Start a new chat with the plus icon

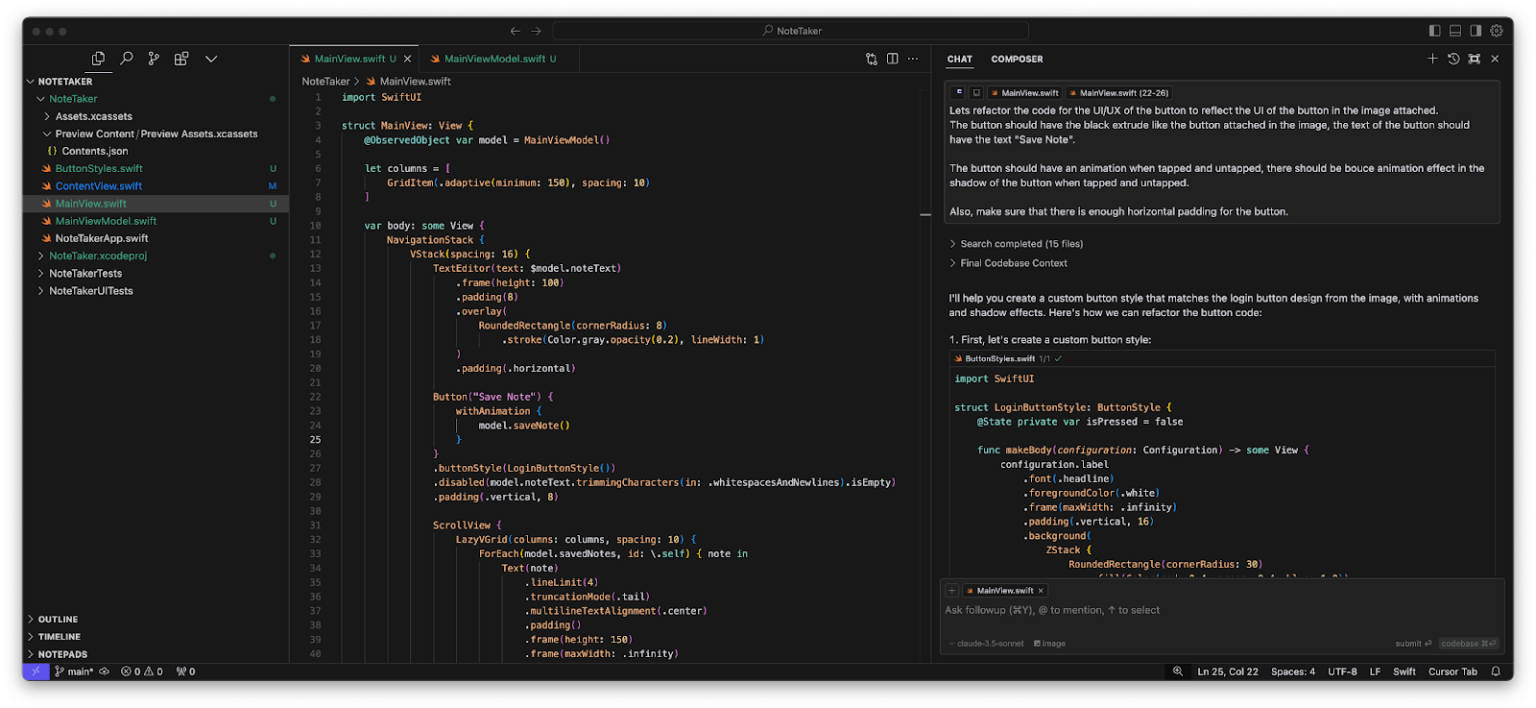click(1433, 58)
